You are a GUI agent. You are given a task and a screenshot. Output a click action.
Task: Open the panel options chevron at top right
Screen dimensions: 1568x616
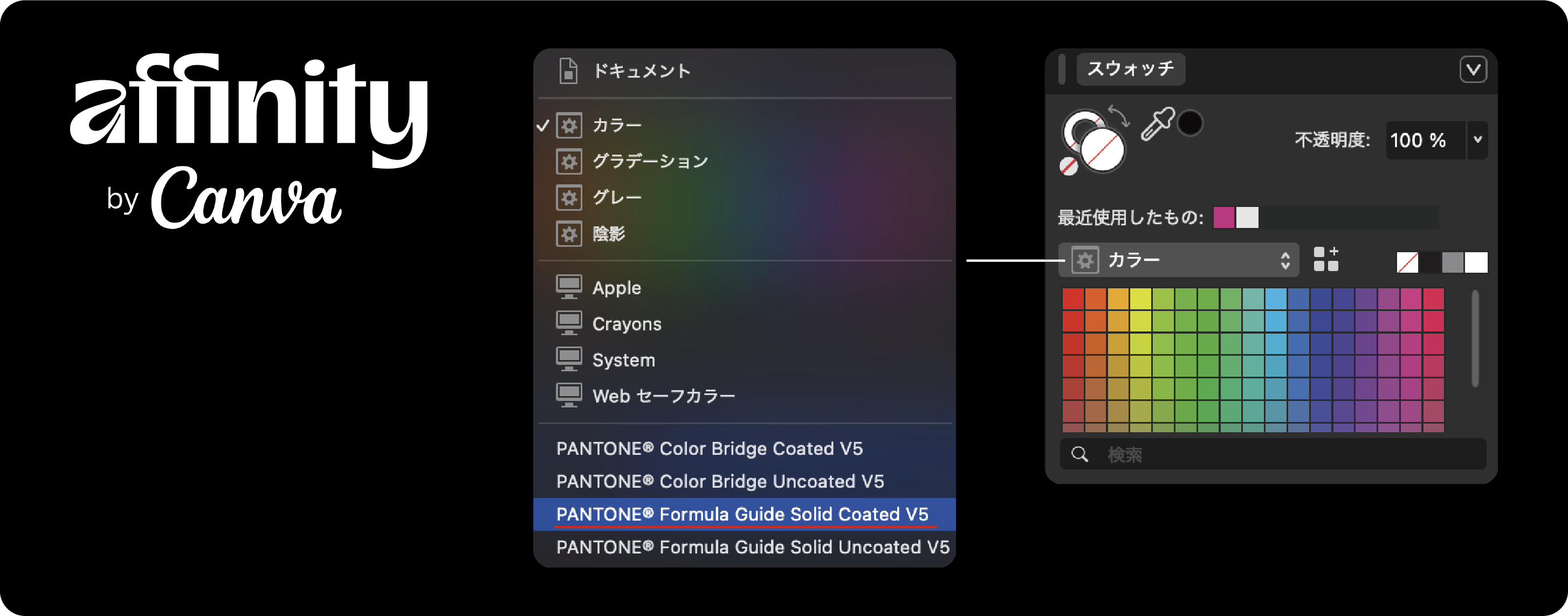coord(1474,70)
